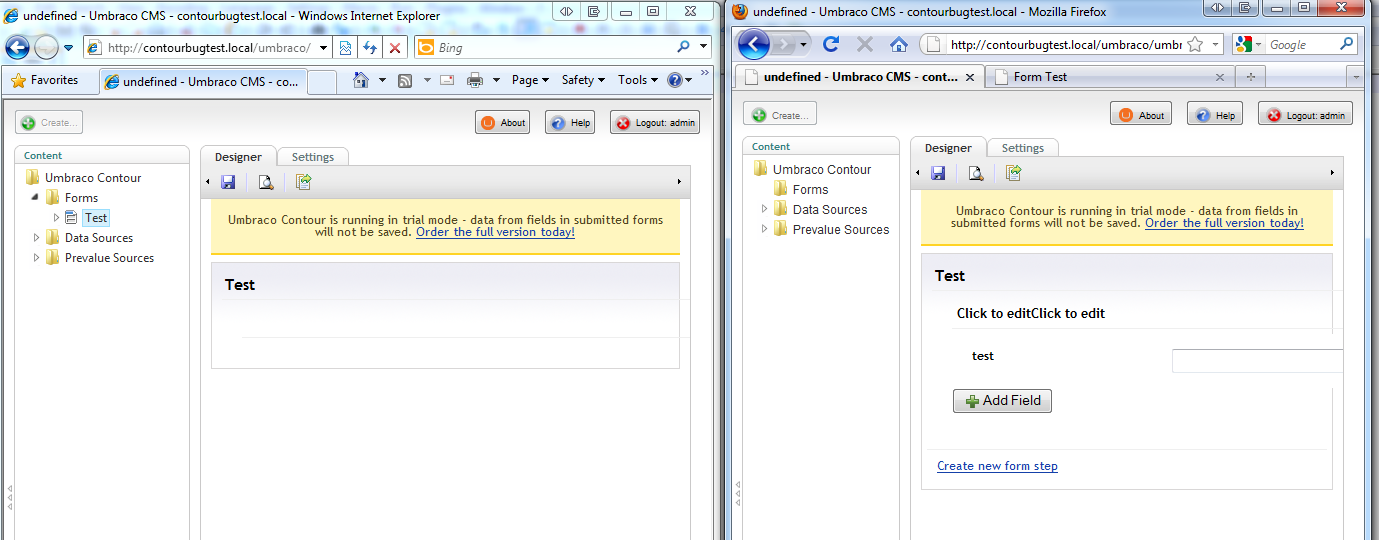Click IE RSS feeds icon
Image resolution: width=1379 pixels, height=540 pixels.
tap(405, 80)
